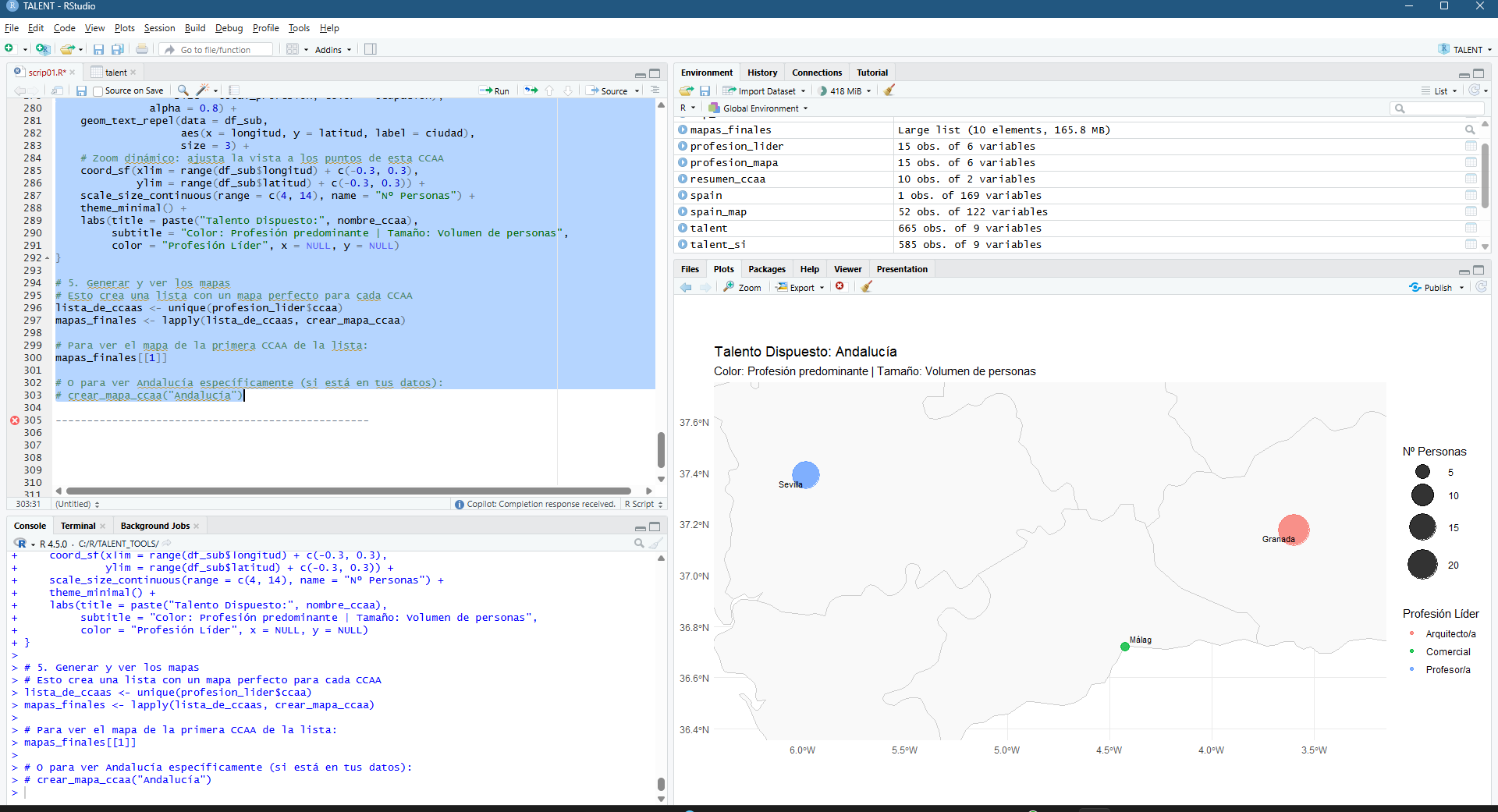This screenshot has width=1498, height=812.
Task: Clear the environment with the broom icon
Action: [889, 90]
